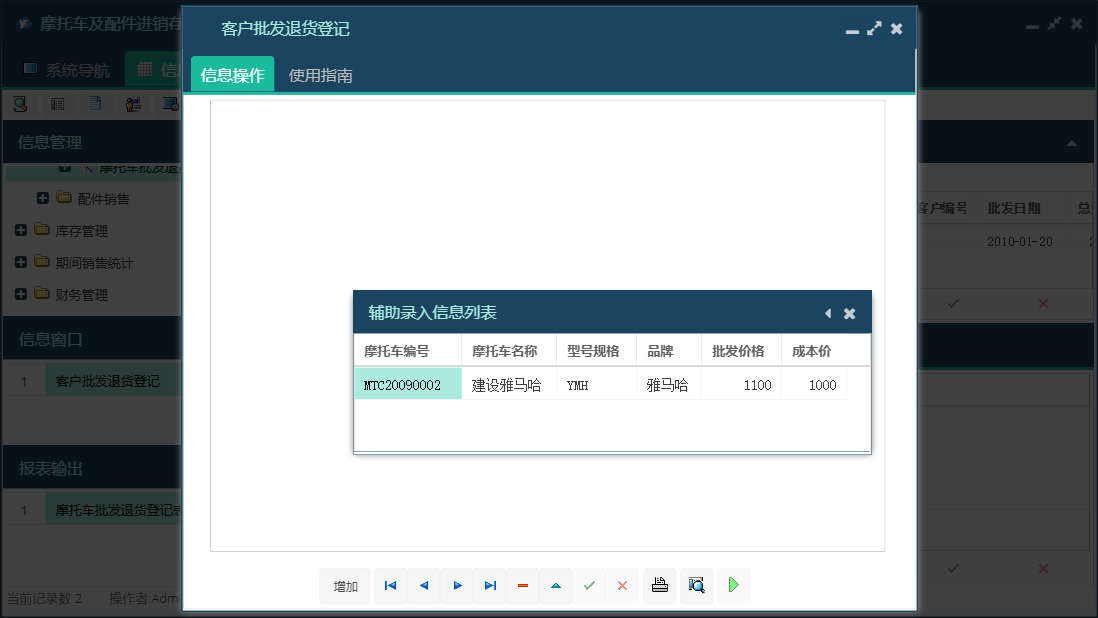
Task: Click the printer icon
Action: (x=659, y=586)
